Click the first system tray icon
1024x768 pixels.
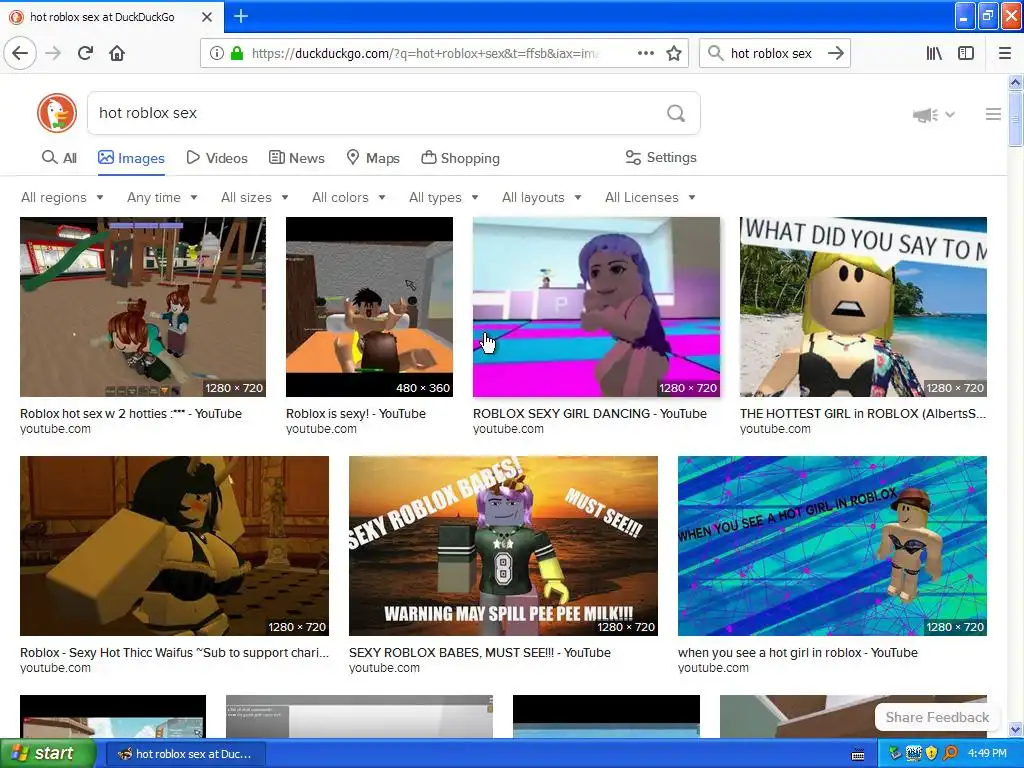tap(895, 753)
